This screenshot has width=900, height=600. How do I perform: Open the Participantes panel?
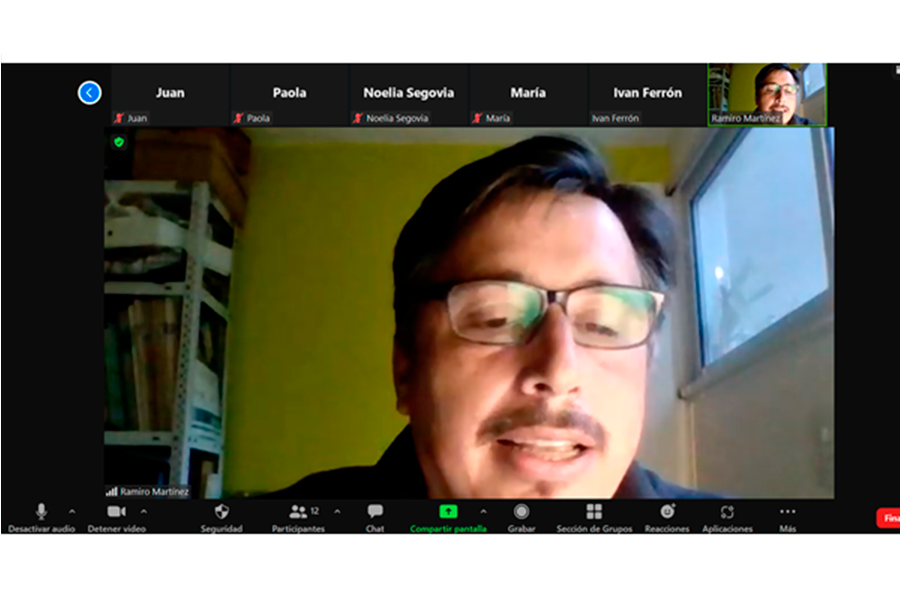(x=298, y=512)
